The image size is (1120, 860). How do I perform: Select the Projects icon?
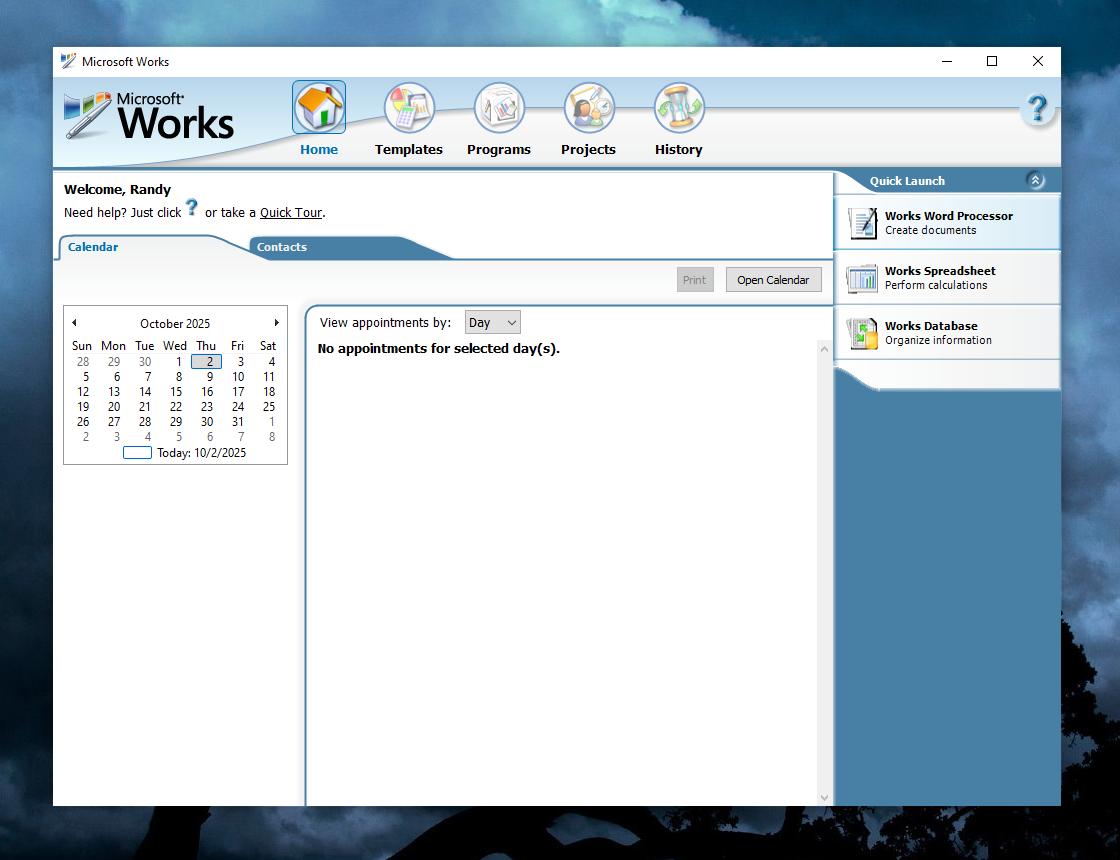[588, 107]
